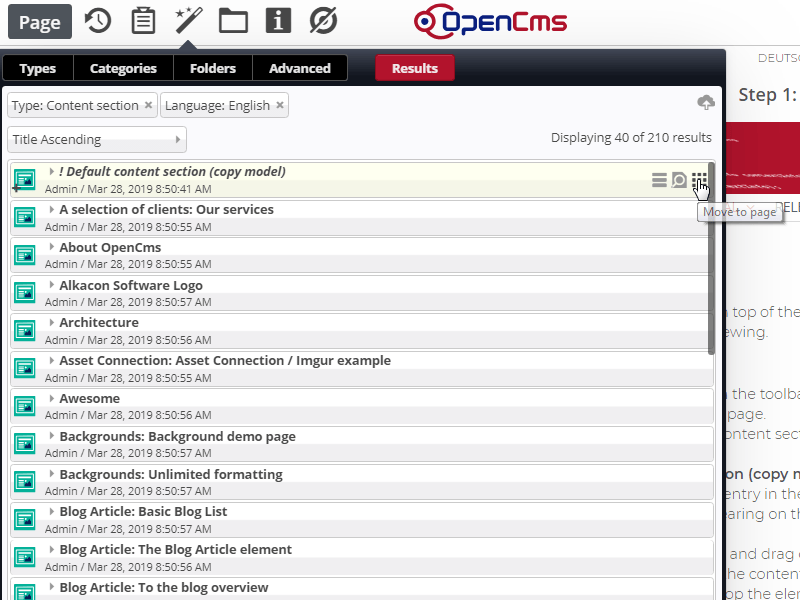This screenshot has height=600, width=800.
Task: Remove the Language: English filter
Action: click(x=280, y=105)
